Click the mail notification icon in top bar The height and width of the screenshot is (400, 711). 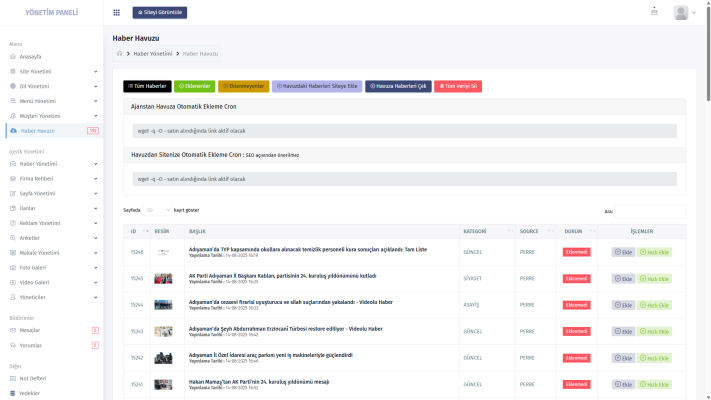click(654, 12)
